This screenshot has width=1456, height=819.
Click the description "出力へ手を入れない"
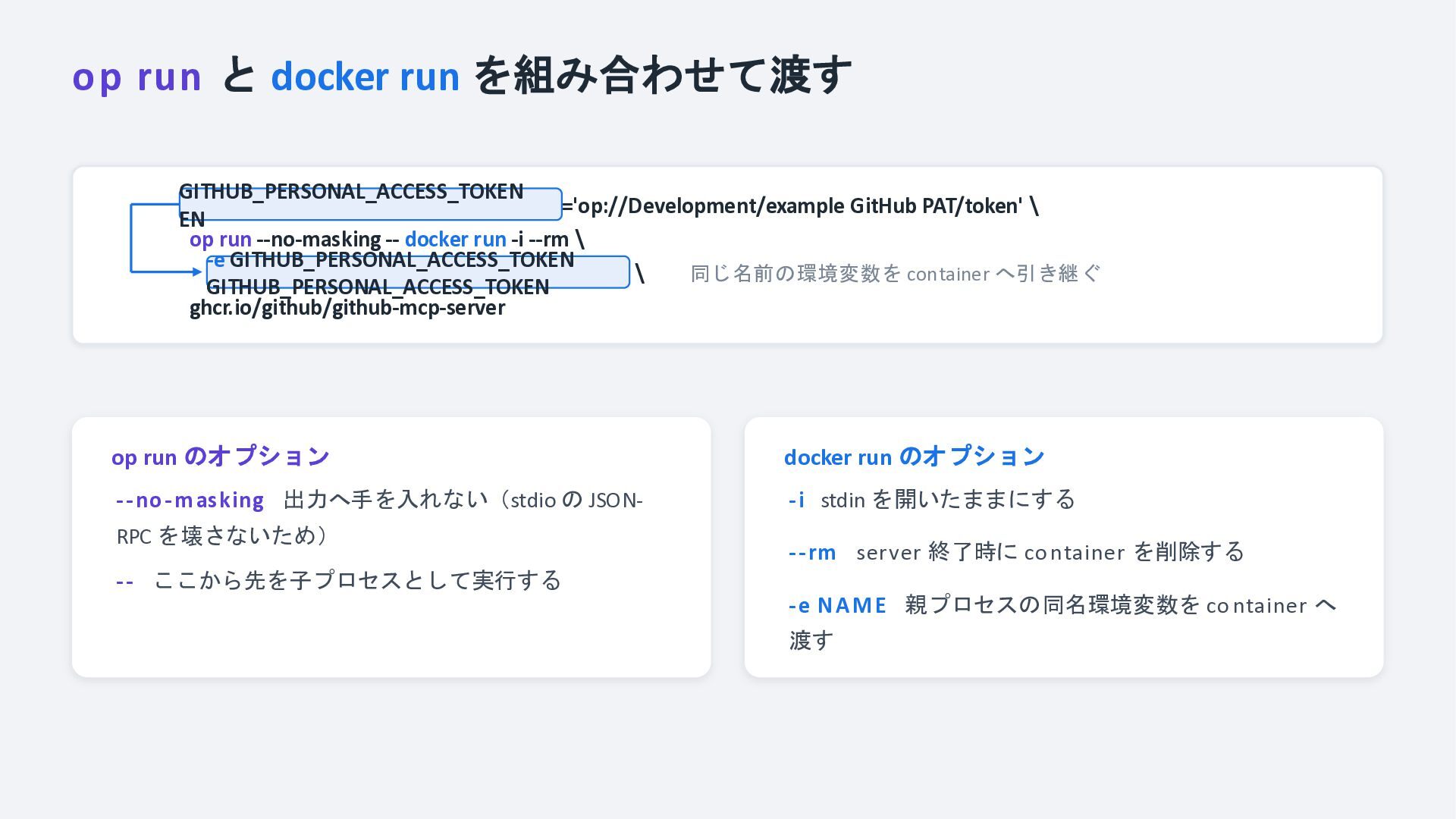[386, 500]
